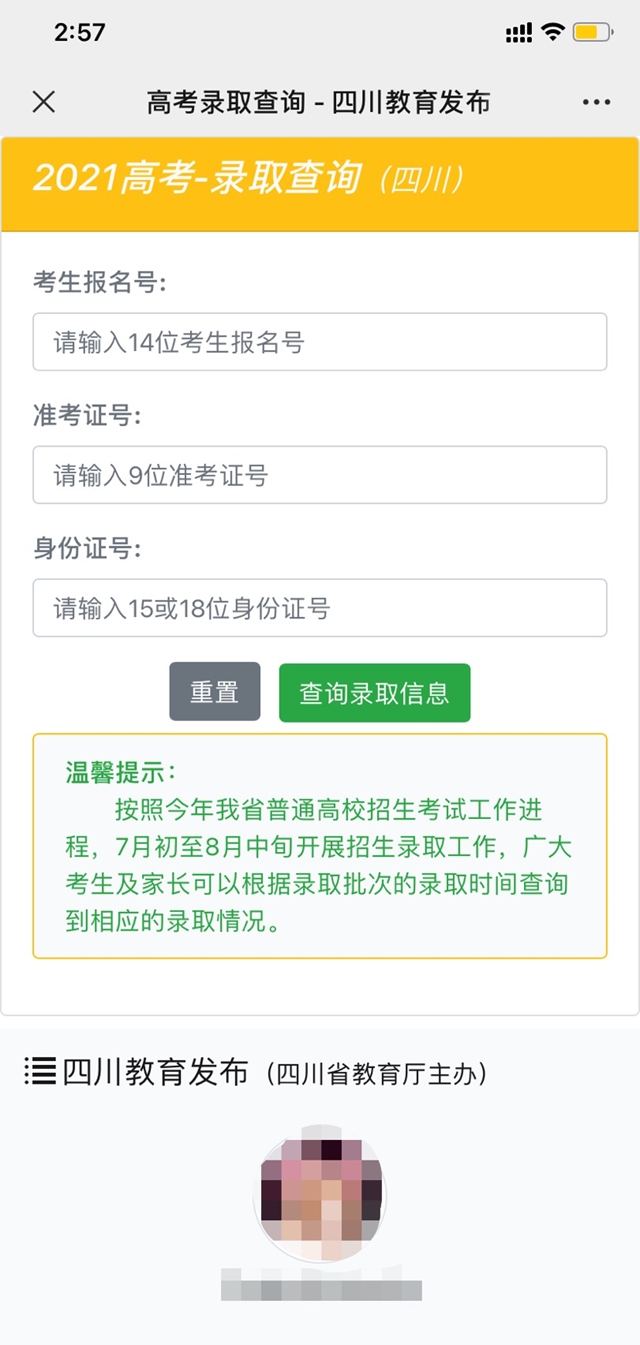Viewport: 640px width, 1345px height.
Task: Focus the 身份证号 input field
Action: pos(320,608)
